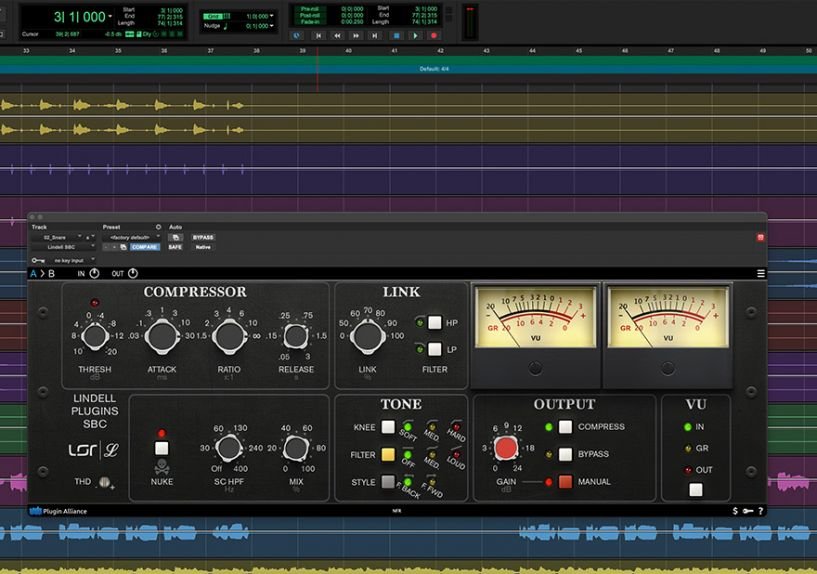The image size is (817, 574).
Task: Click the Grid mode selector
Action: coord(213,17)
